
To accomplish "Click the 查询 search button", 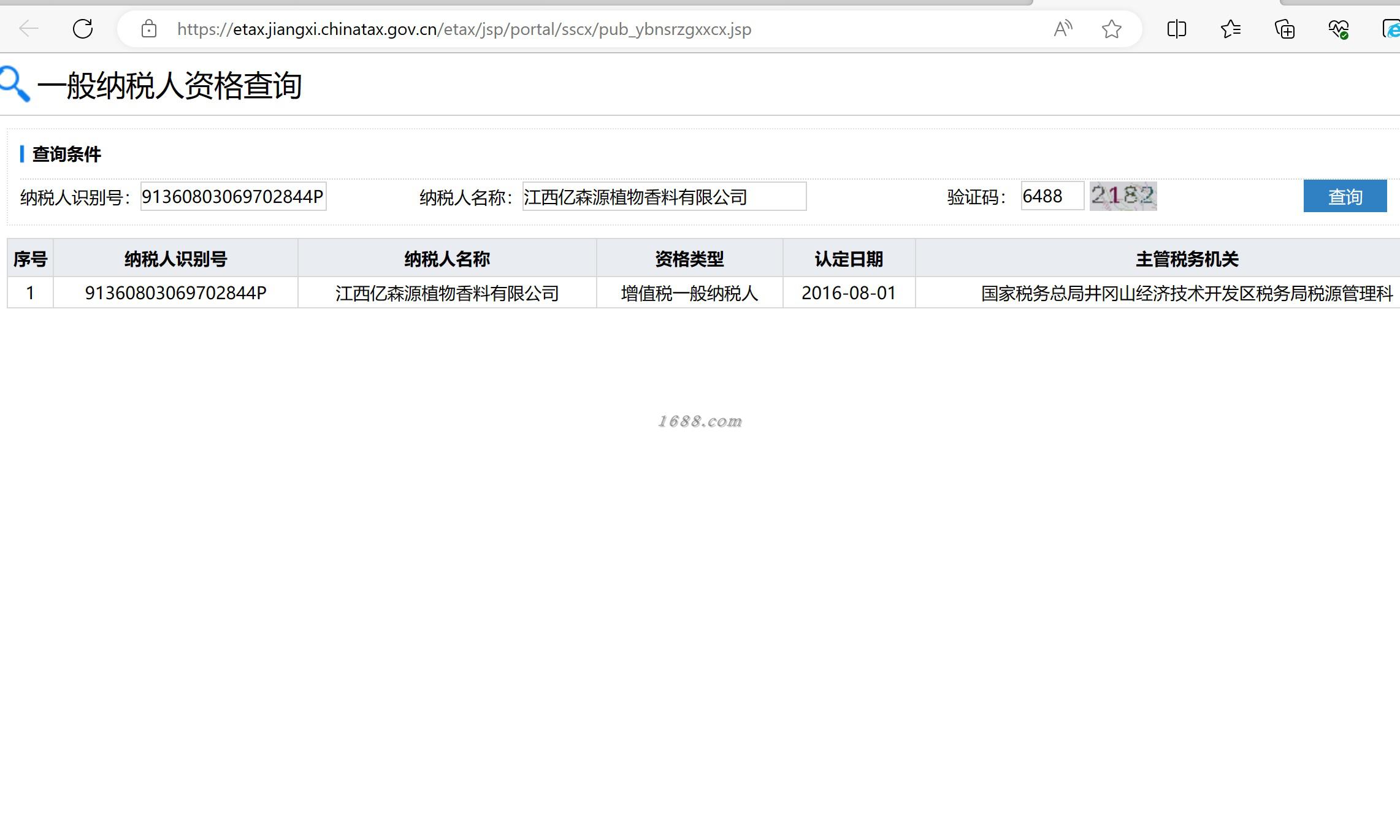I will [1344, 196].
